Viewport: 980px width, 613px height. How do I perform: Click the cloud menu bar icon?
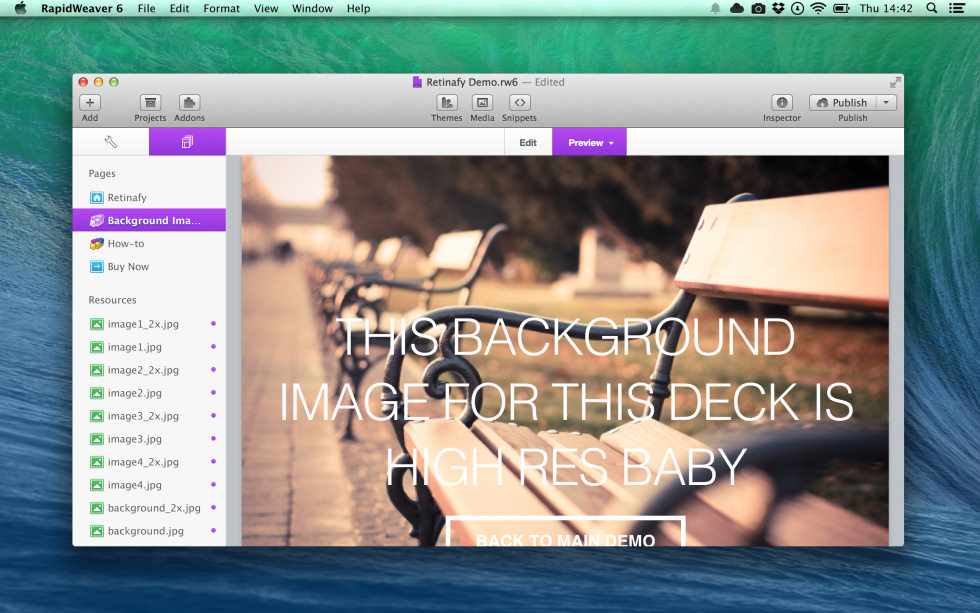(x=737, y=8)
